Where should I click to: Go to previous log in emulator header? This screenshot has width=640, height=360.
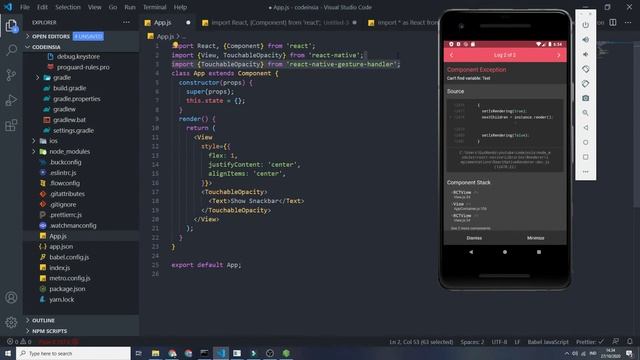452,55
